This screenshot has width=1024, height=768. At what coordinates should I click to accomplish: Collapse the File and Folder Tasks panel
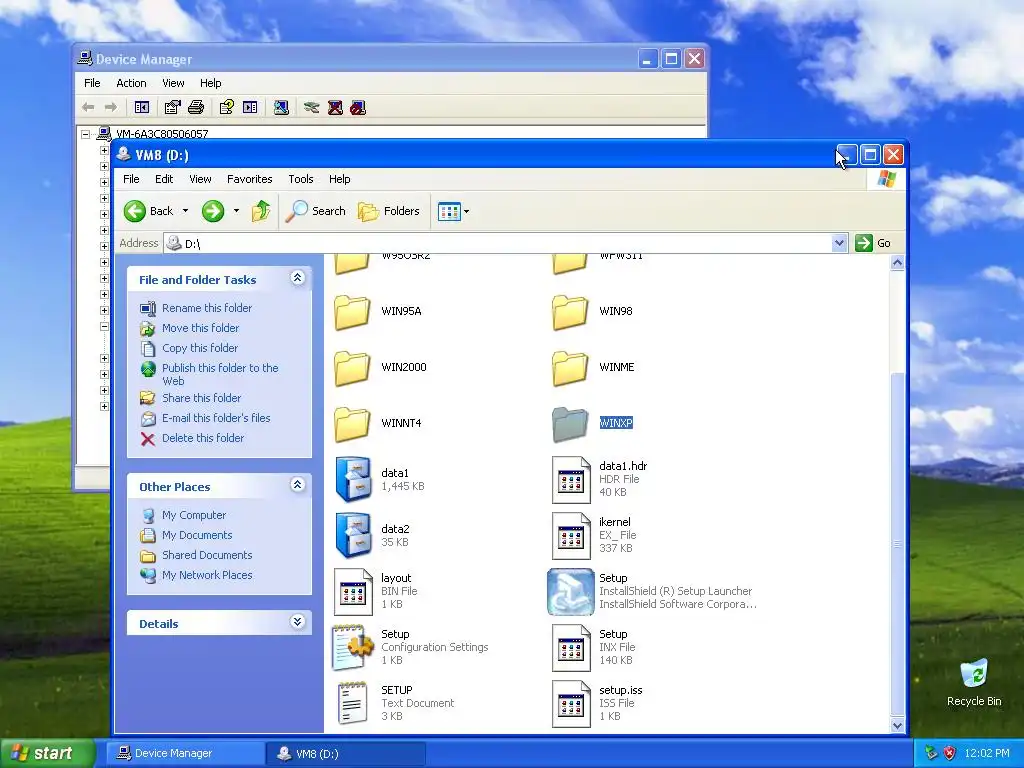pos(297,278)
